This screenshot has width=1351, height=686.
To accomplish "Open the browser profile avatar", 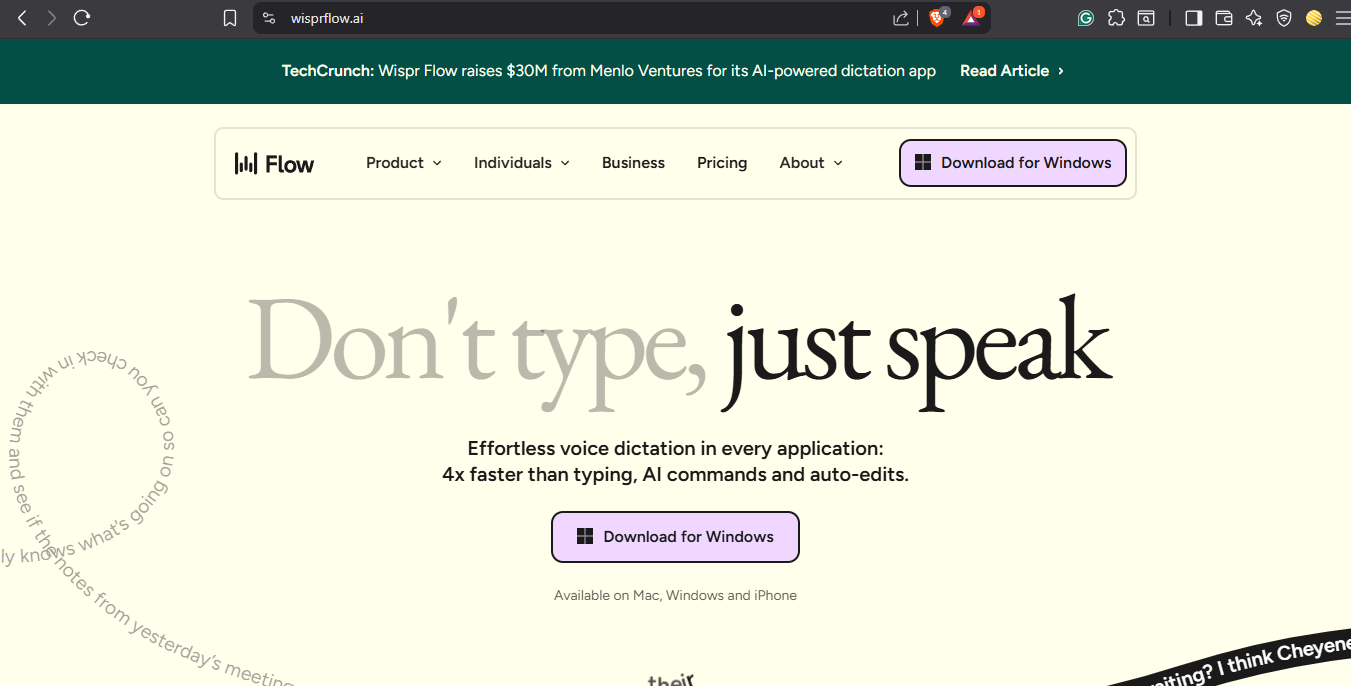I will pos(1314,18).
